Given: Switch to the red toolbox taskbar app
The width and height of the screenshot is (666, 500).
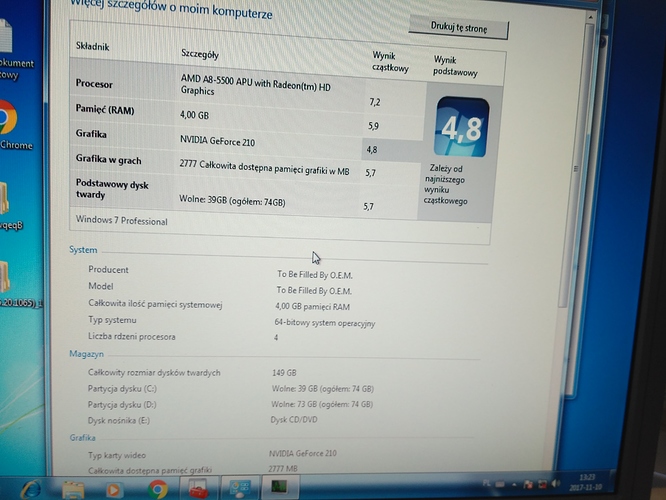Looking at the screenshot, I should tap(198, 489).
